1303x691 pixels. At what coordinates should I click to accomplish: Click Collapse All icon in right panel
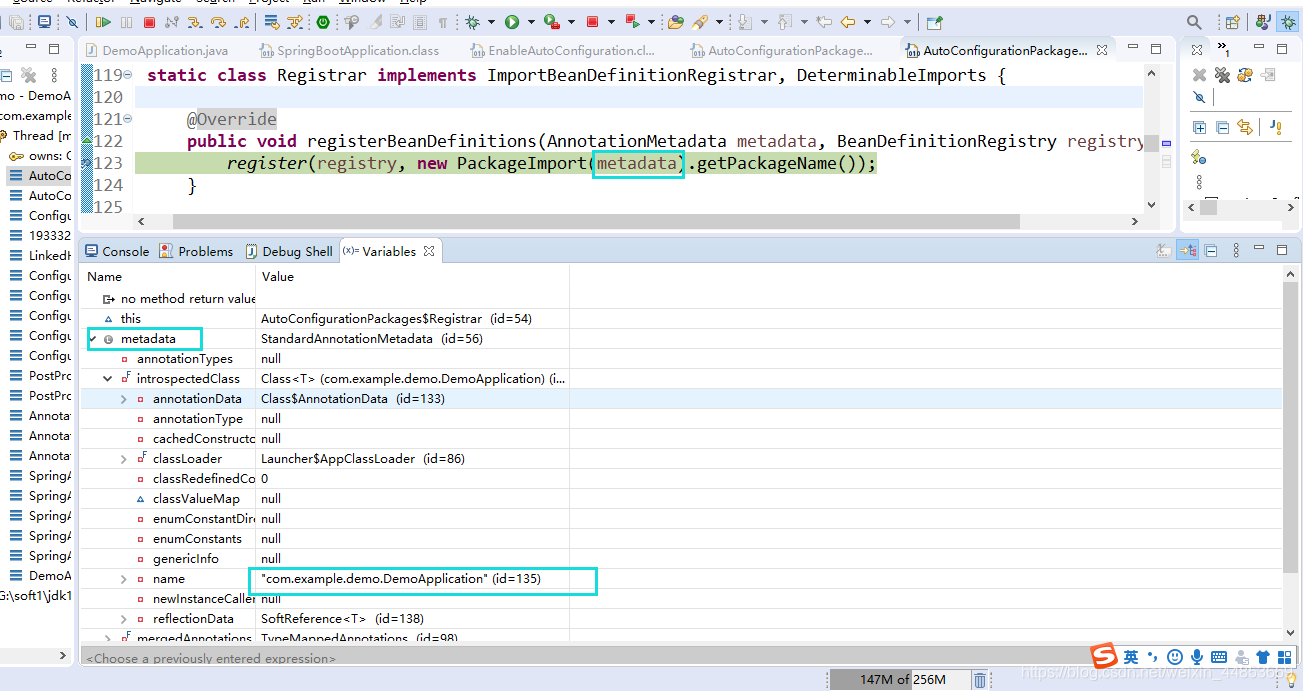click(x=1222, y=127)
